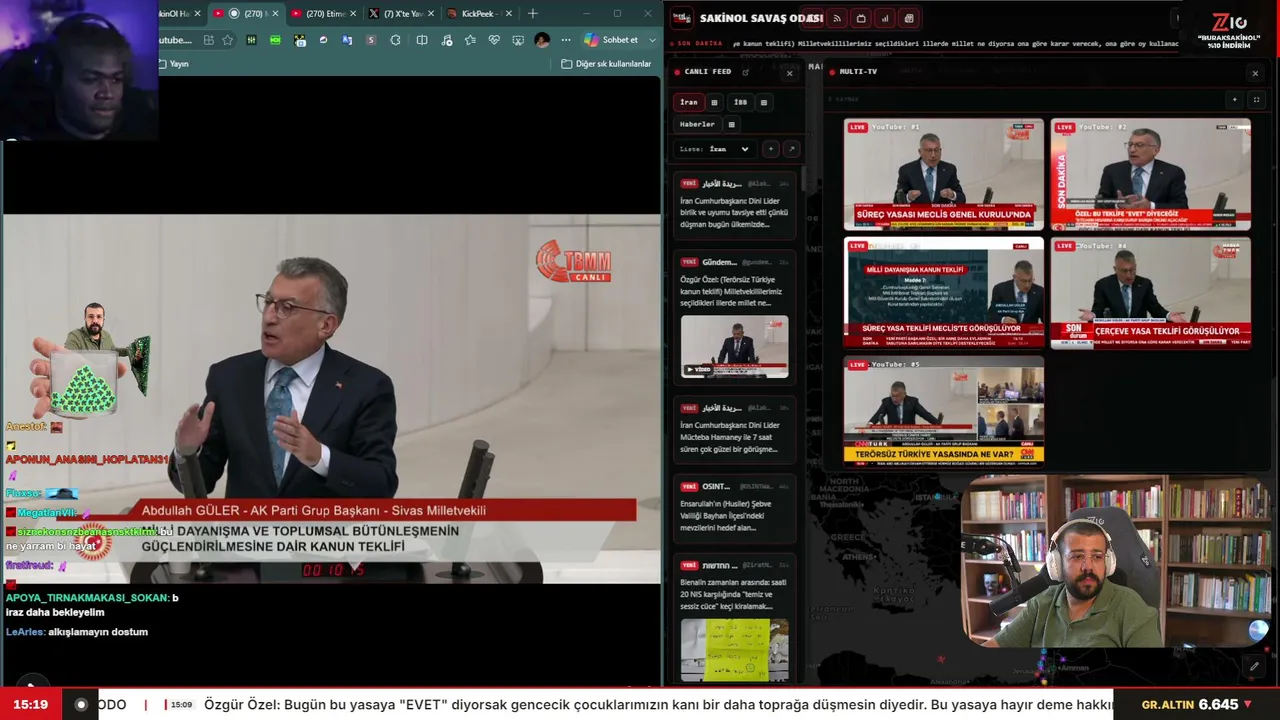Click the pencil edit icon on the map
Screen dimensions: 1280x720
click(1254, 666)
